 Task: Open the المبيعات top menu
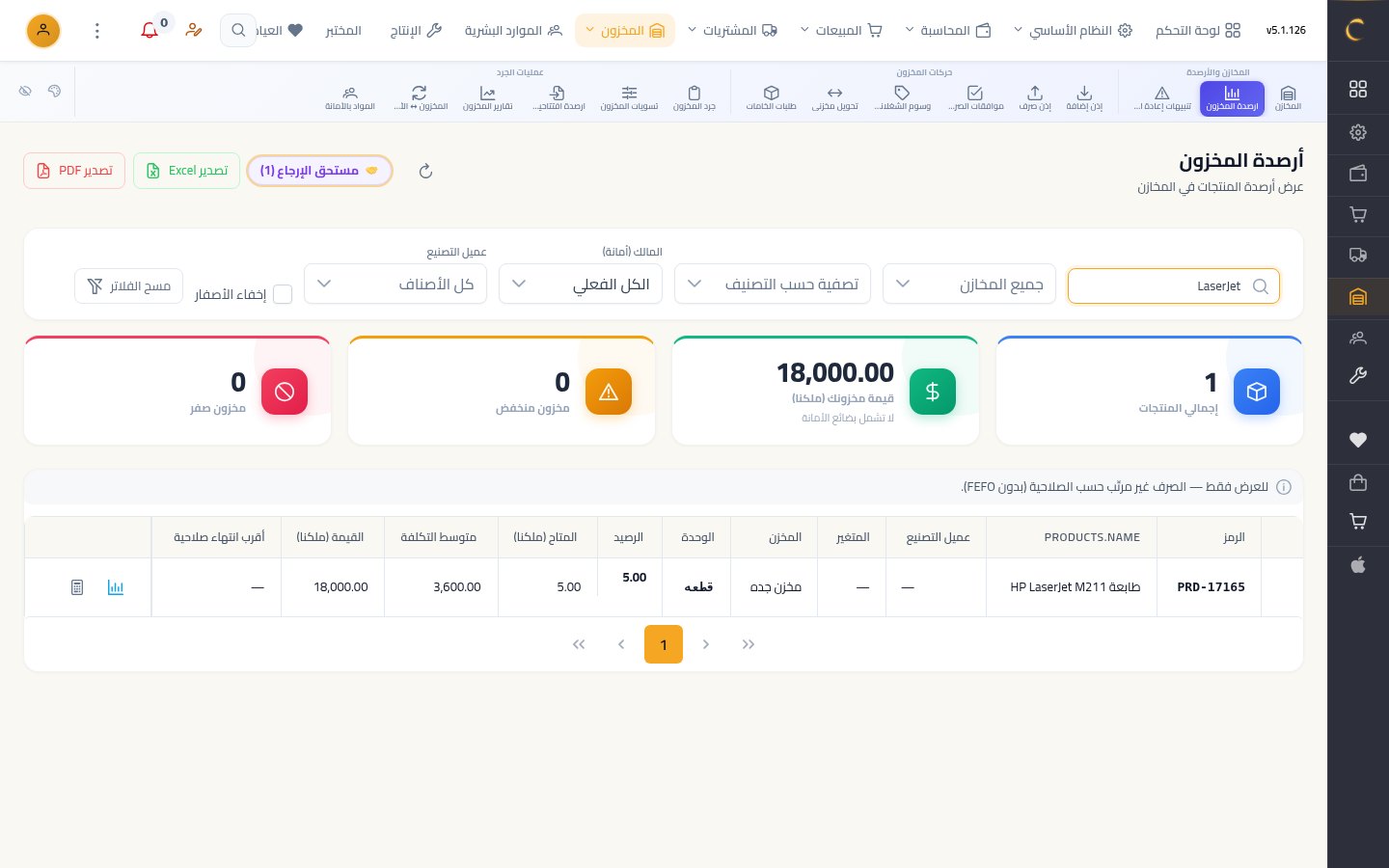[842, 31]
